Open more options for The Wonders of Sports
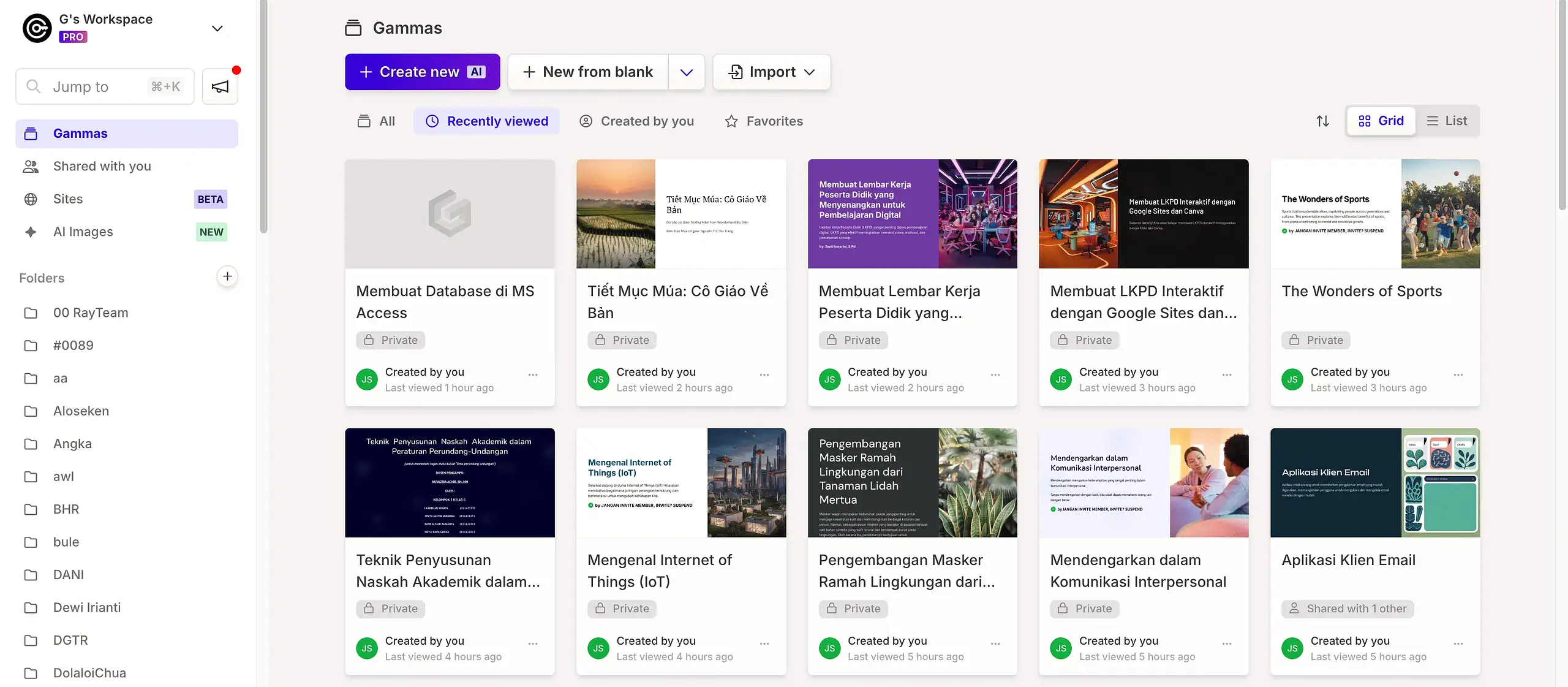 click(1458, 374)
